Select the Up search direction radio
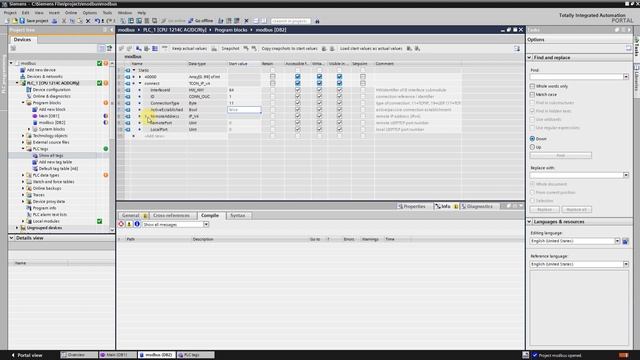Image resolution: width=640 pixels, height=360 pixels. [532, 147]
